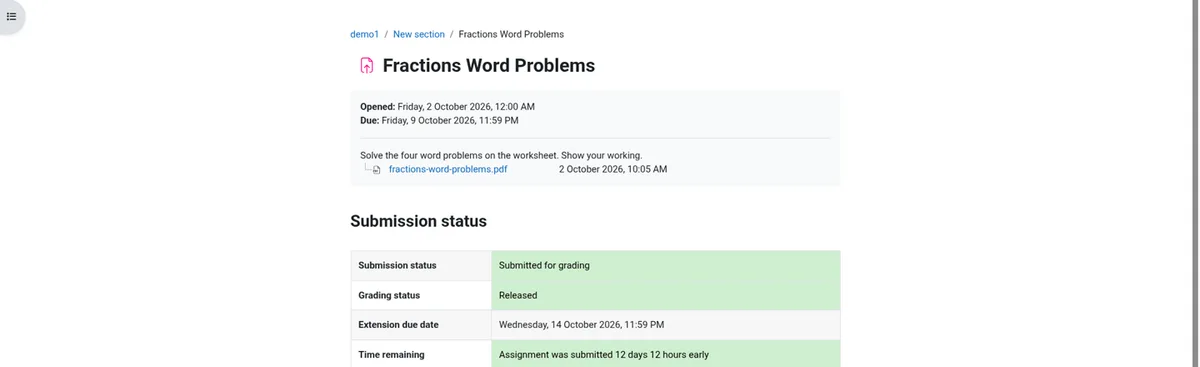This screenshot has width=1200, height=367.
Task: Click the submitted 12 days 12 hours early cell
Action: tap(666, 354)
